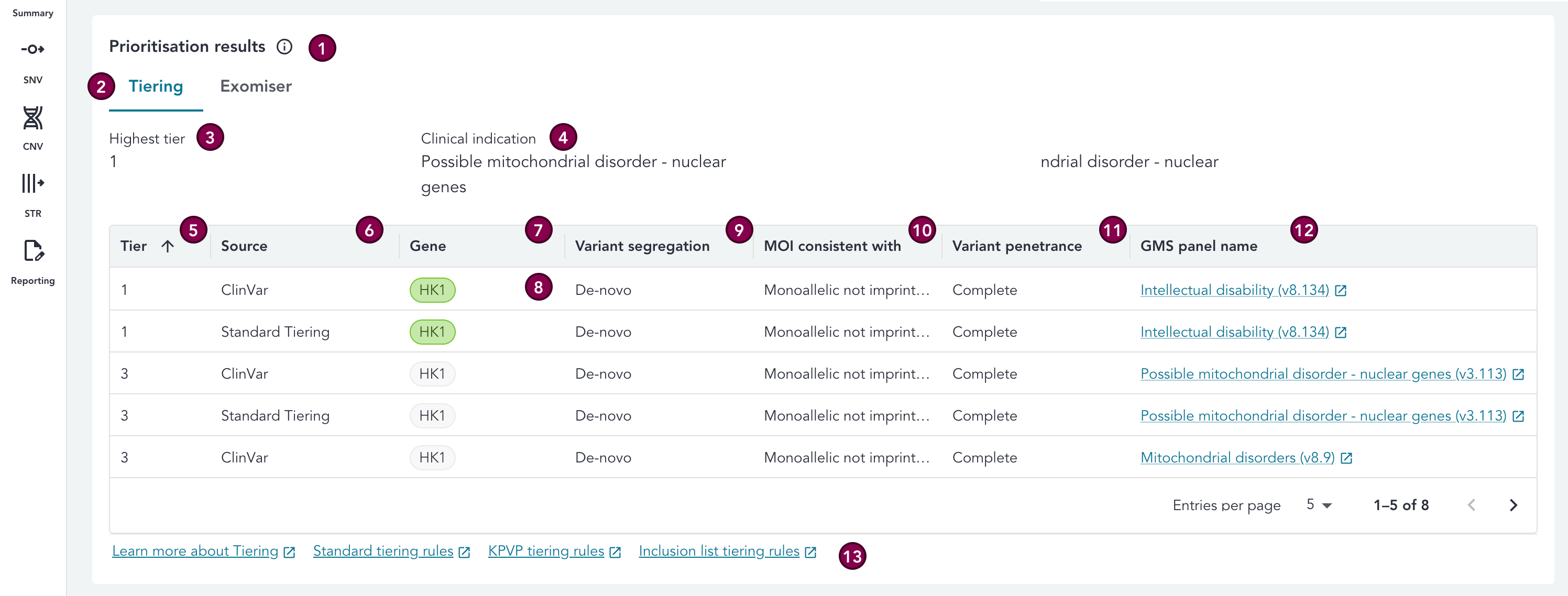Image resolution: width=1568 pixels, height=596 pixels.
Task: Go to next page of results
Action: [x=1513, y=505]
